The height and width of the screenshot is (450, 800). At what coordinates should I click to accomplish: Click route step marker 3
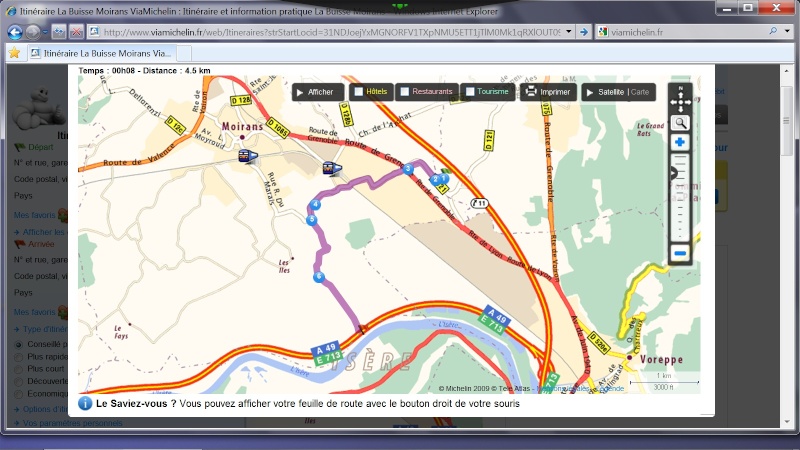click(x=408, y=169)
